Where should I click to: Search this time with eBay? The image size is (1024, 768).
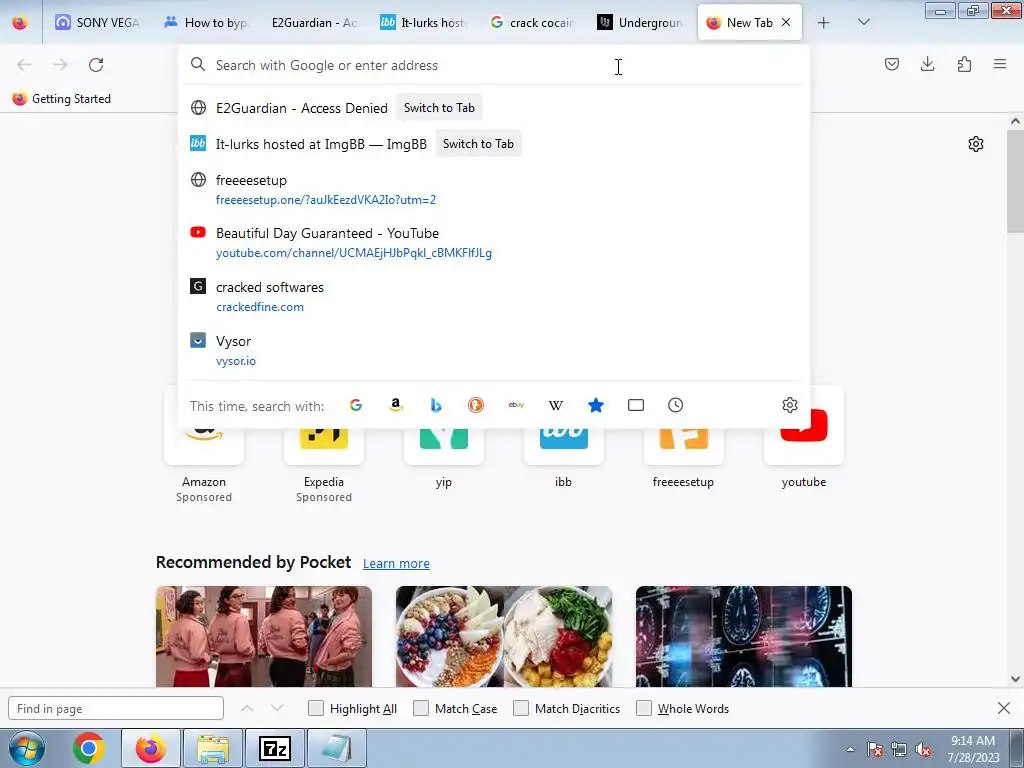click(516, 405)
